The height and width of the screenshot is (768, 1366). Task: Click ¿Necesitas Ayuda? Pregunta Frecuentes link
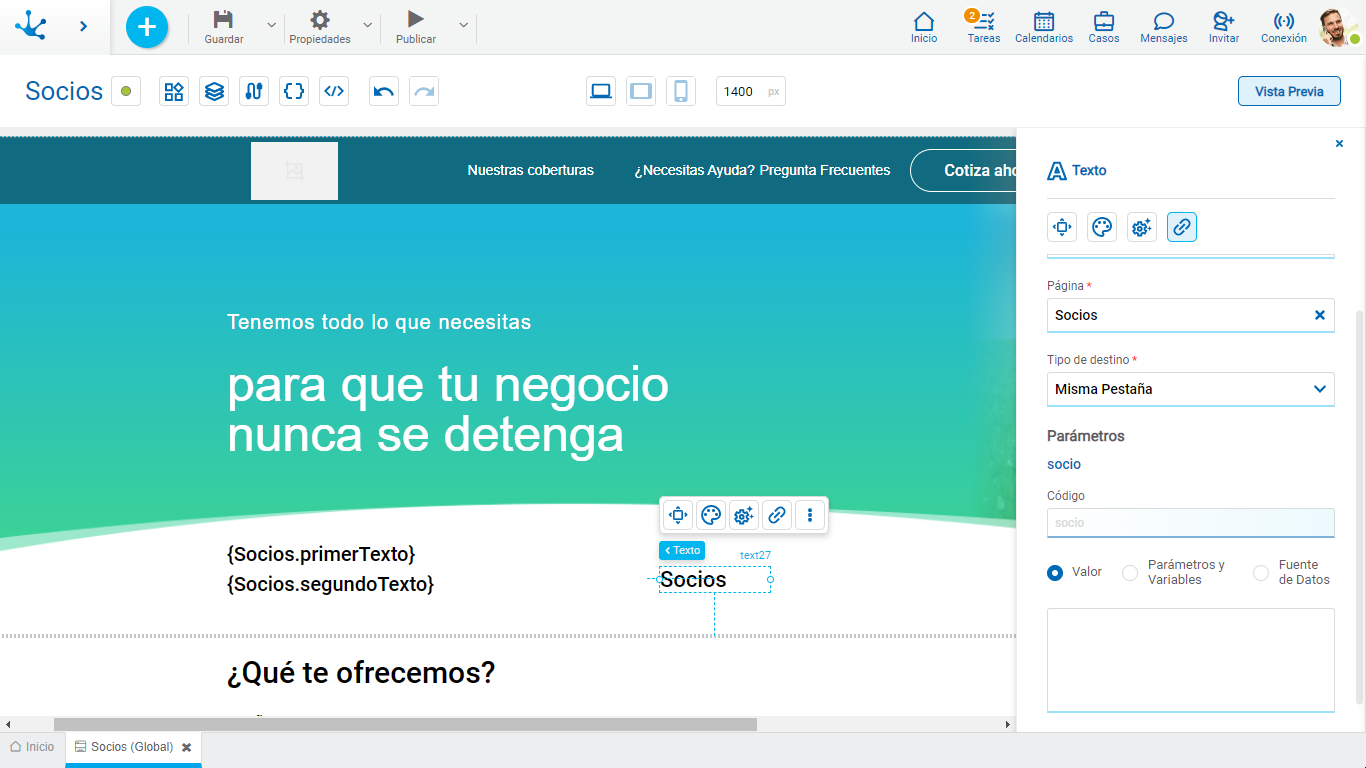[762, 170]
